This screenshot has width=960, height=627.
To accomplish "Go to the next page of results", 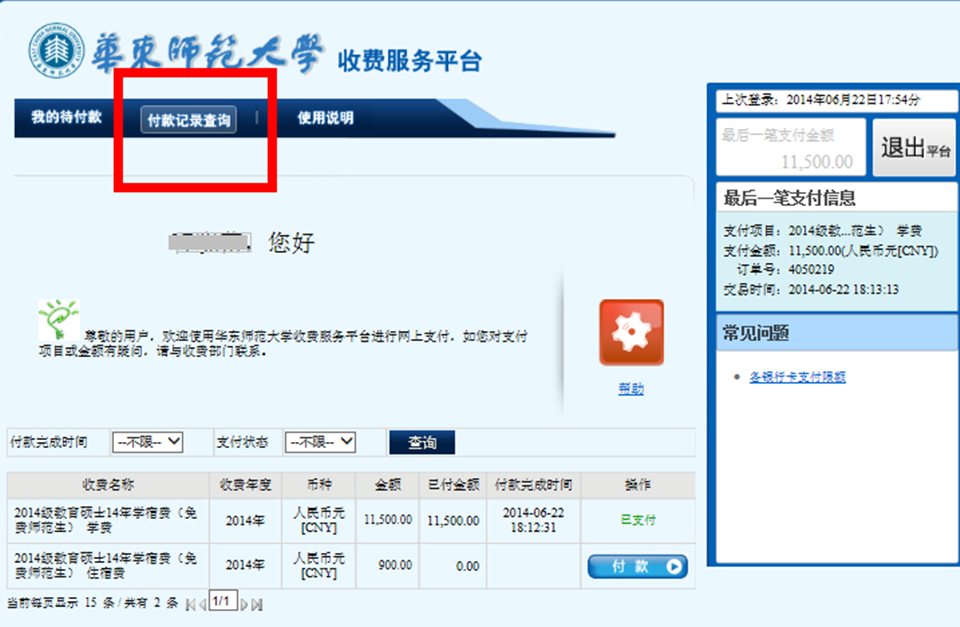I will (244, 605).
